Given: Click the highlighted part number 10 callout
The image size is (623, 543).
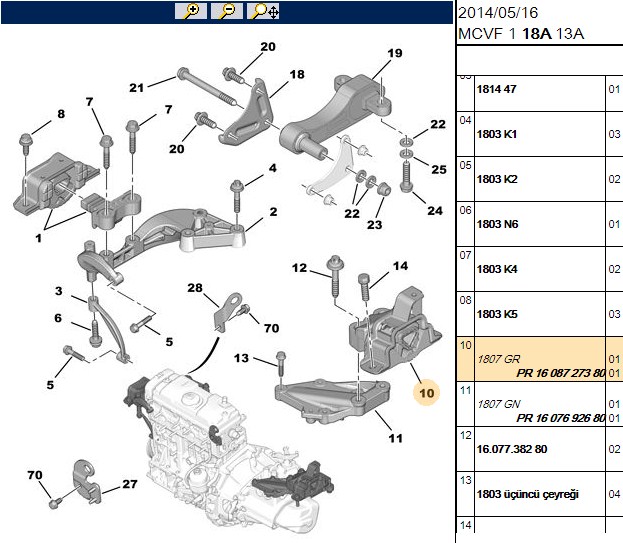Looking at the screenshot, I should click(x=426, y=393).
